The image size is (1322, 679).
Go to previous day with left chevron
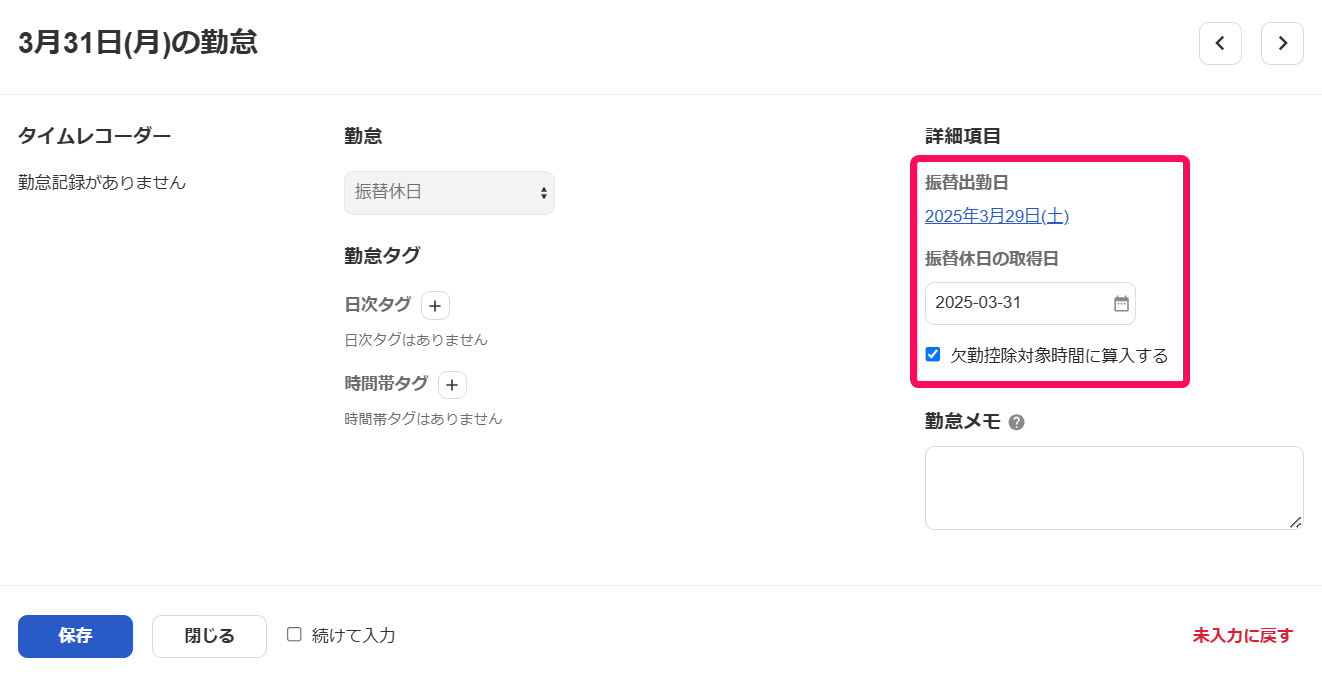[x=1220, y=43]
